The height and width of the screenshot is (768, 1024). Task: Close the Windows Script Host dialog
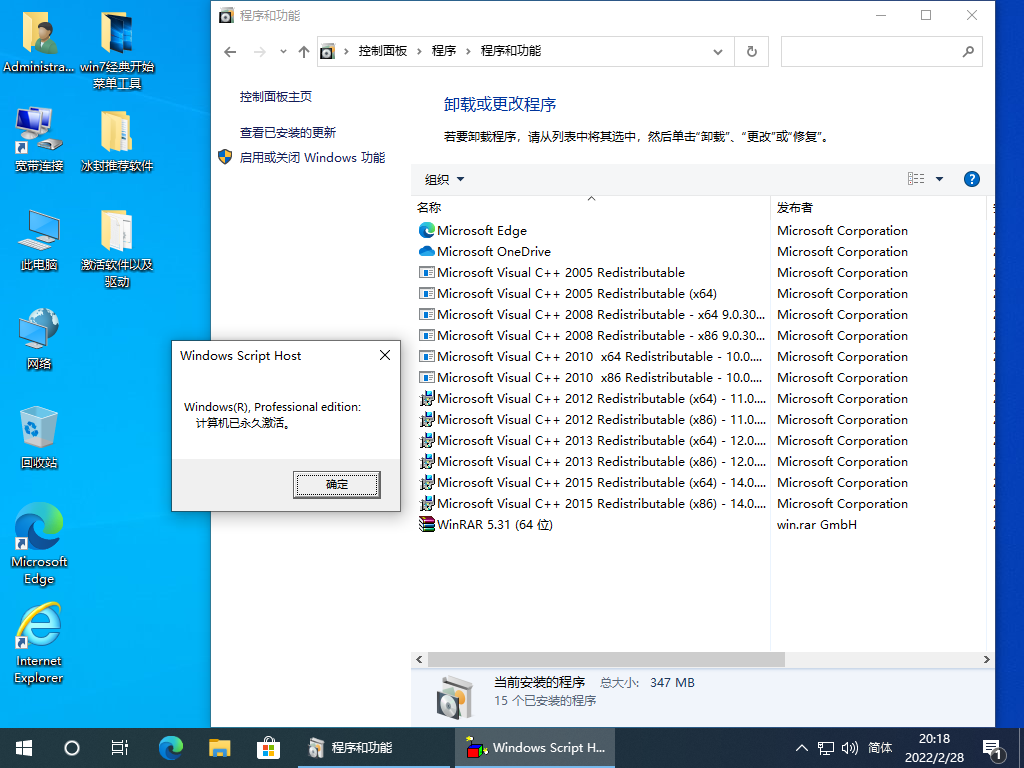click(385, 355)
